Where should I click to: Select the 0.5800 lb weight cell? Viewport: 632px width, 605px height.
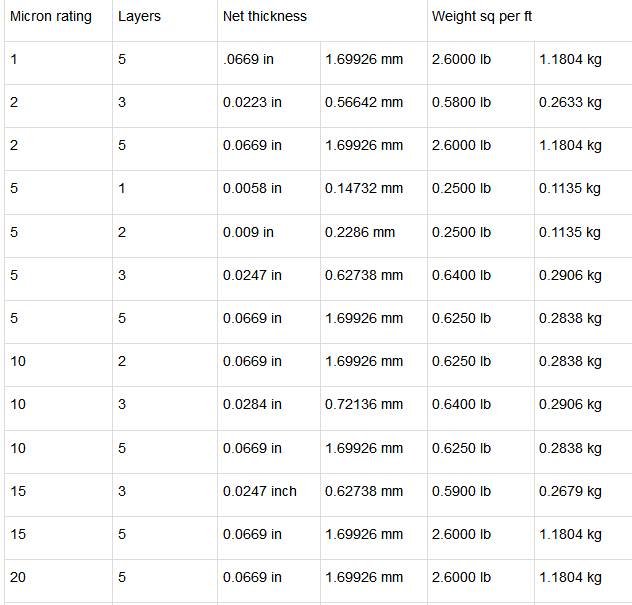[461, 103]
